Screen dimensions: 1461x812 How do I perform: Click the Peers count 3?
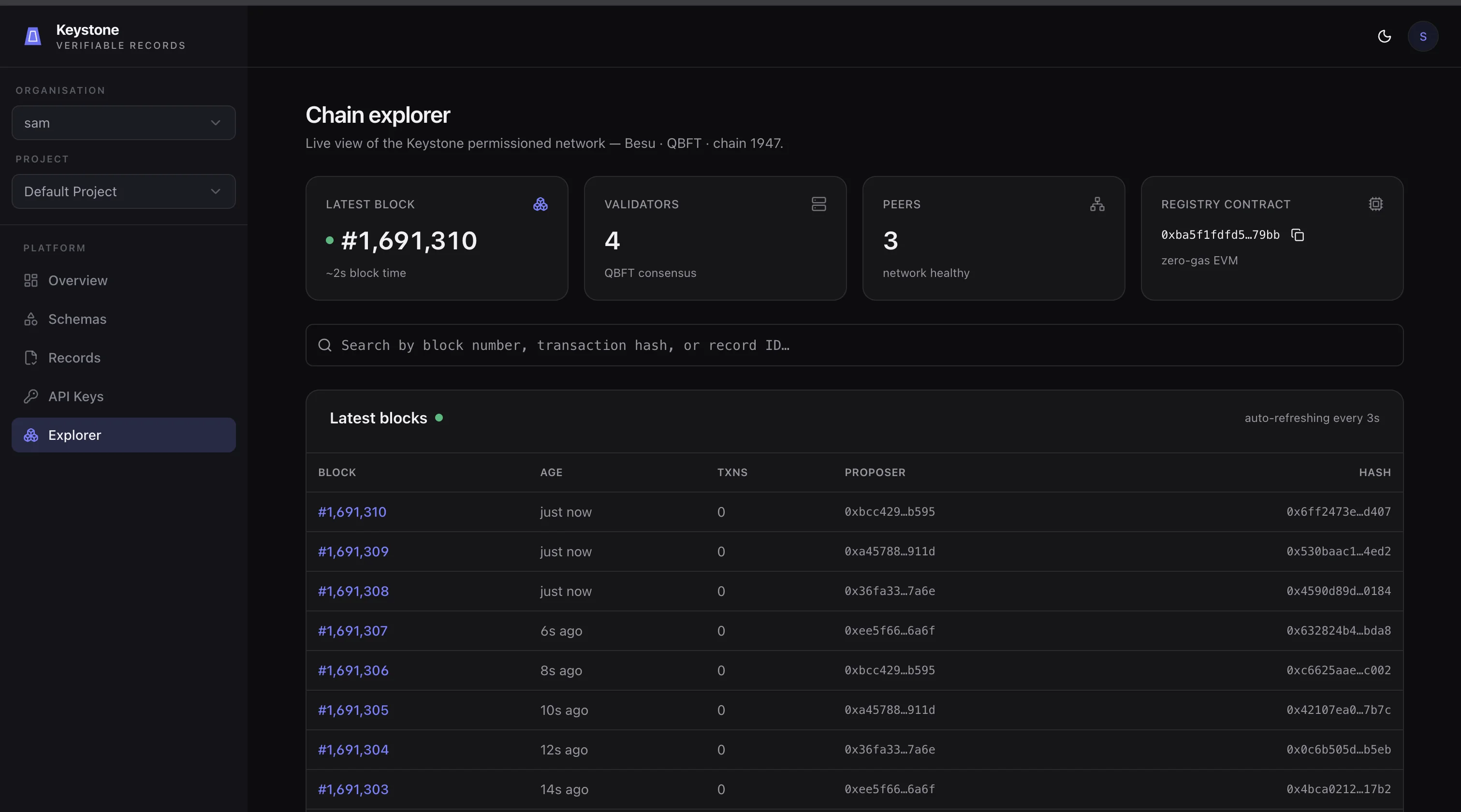tap(891, 241)
